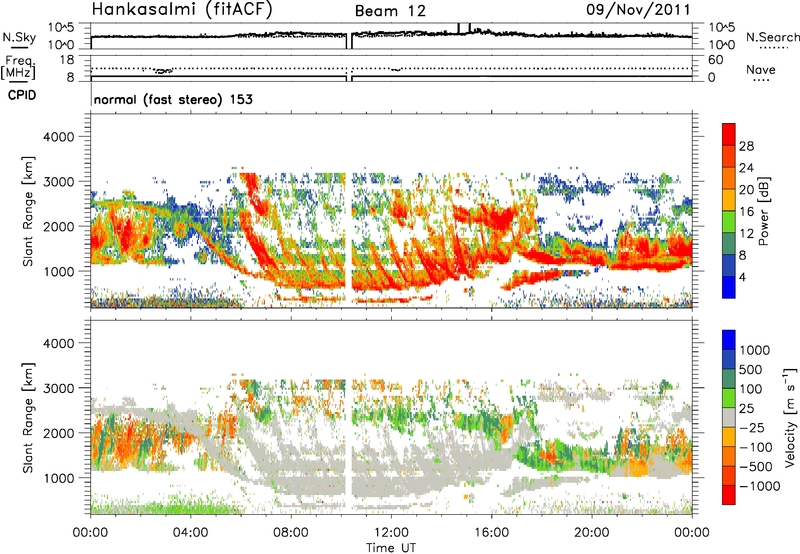Click the 08:00 time axis tick label
This screenshot has height=554, width=800.
click(291, 533)
